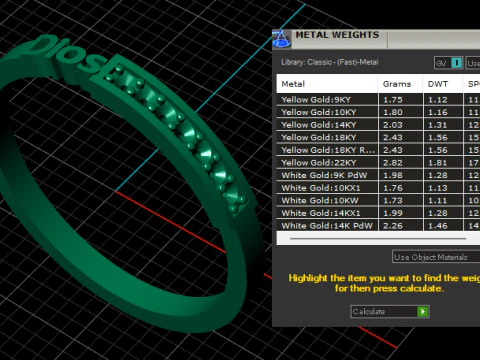The width and height of the screenshot is (480, 360).
Task: Click the 2.03 grams value
Action: point(393,125)
